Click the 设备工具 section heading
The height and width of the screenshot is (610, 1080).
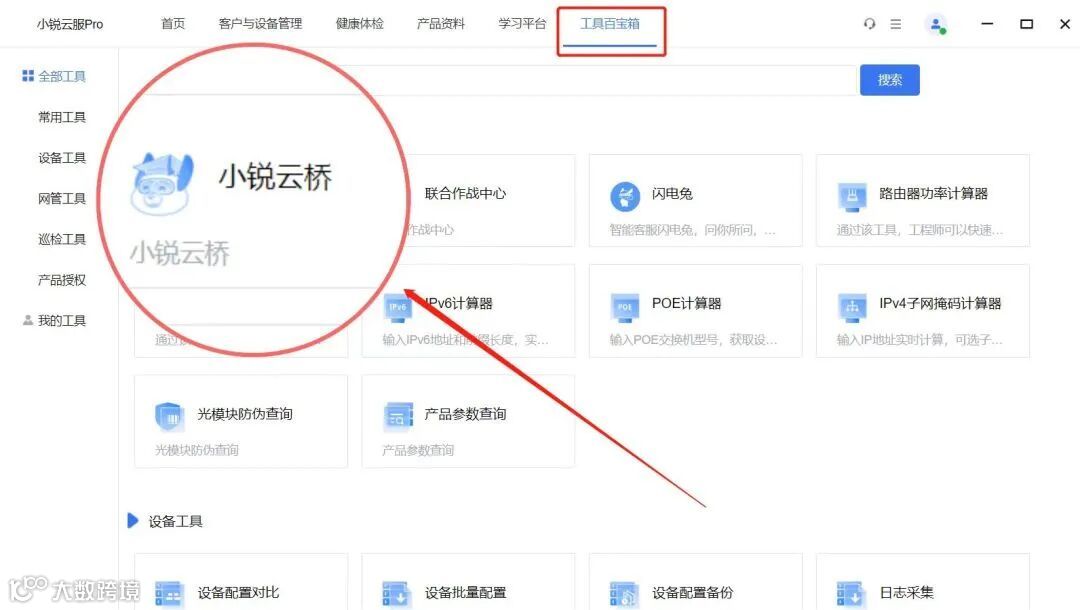click(176, 521)
